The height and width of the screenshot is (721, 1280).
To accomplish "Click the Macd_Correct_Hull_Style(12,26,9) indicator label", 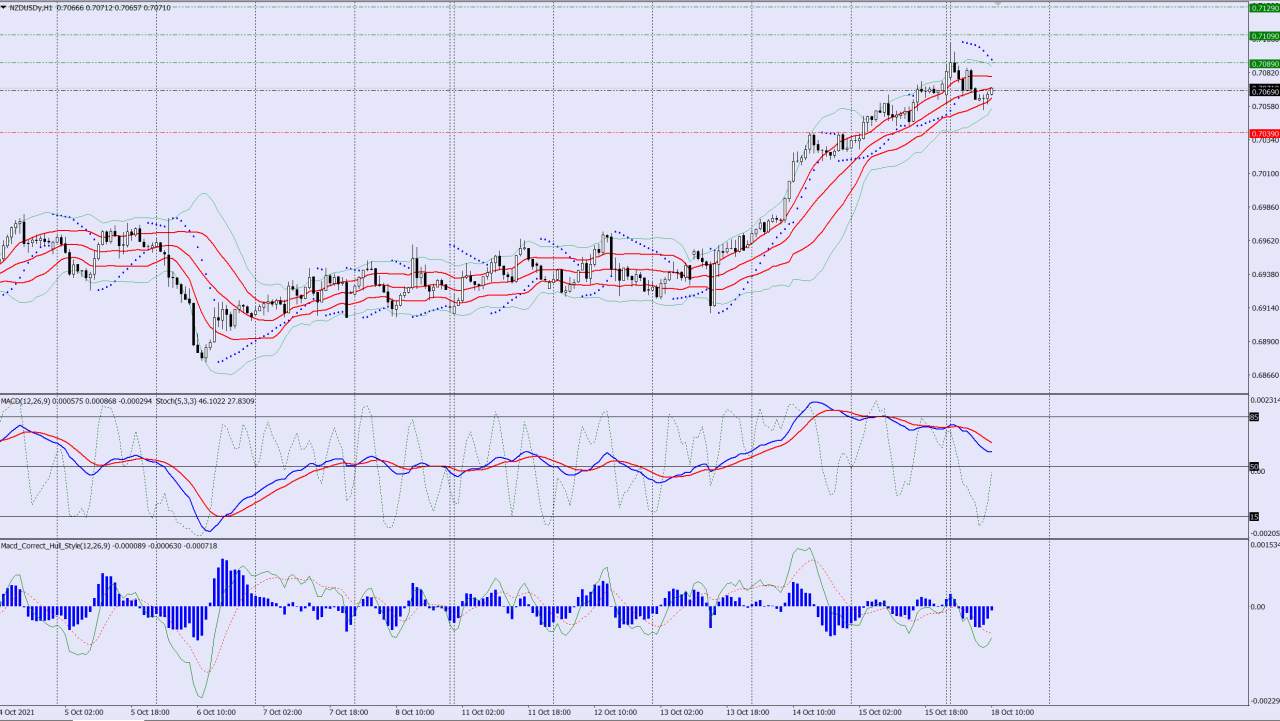I will click(56, 546).
